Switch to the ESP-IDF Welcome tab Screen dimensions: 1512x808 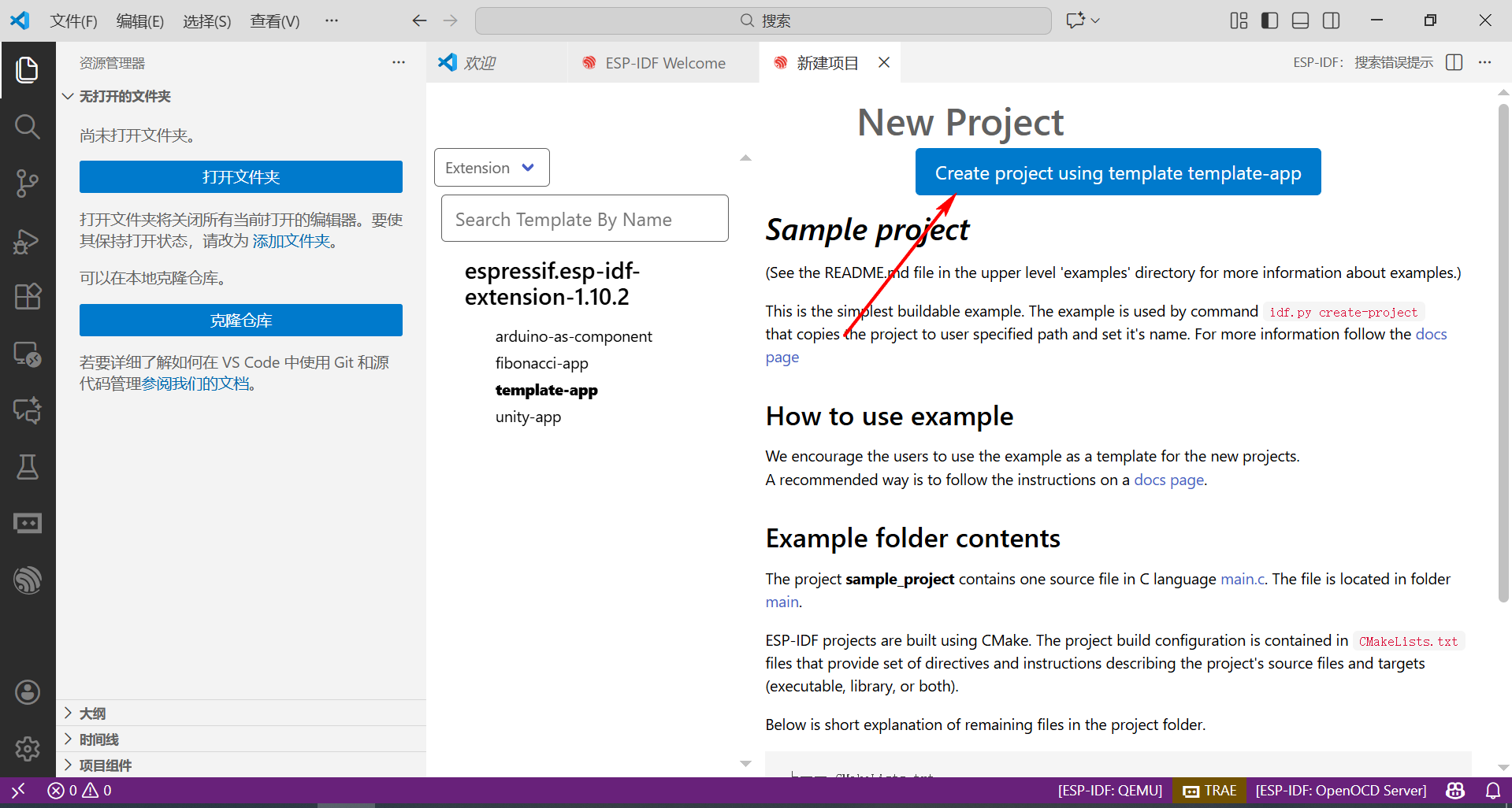663,62
